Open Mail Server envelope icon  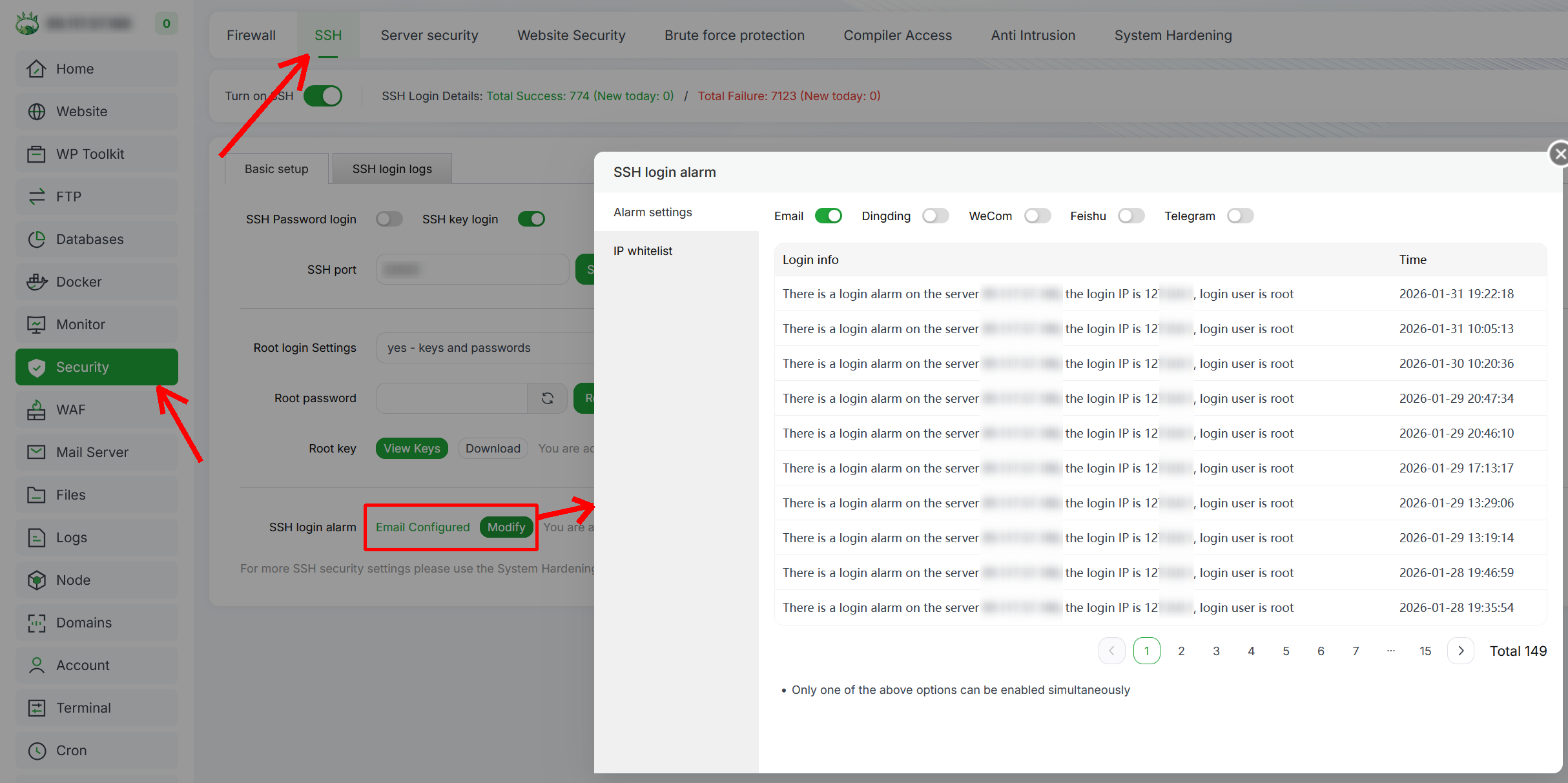pyautogui.click(x=37, y=453)
